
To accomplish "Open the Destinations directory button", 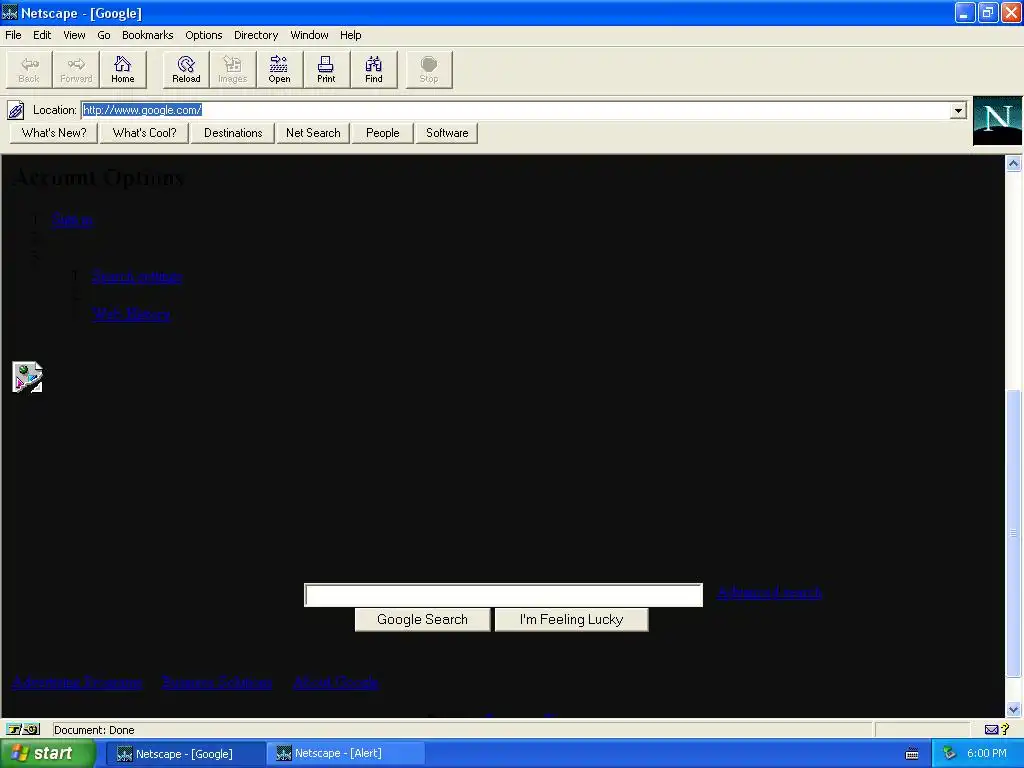I will [x=233, y=133].
